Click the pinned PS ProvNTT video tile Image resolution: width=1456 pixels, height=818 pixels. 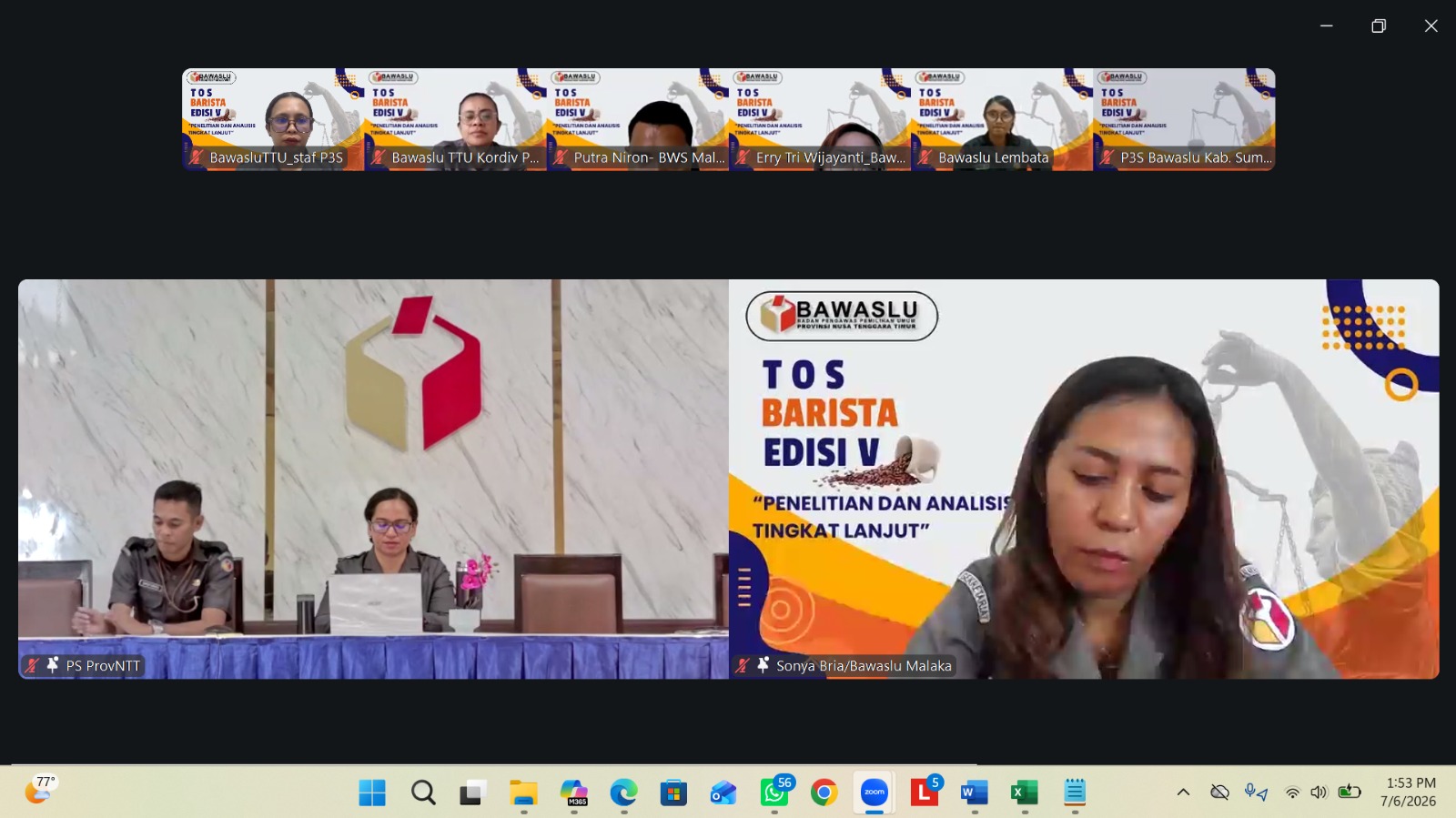pyautogui.click(x=373, y=479)
